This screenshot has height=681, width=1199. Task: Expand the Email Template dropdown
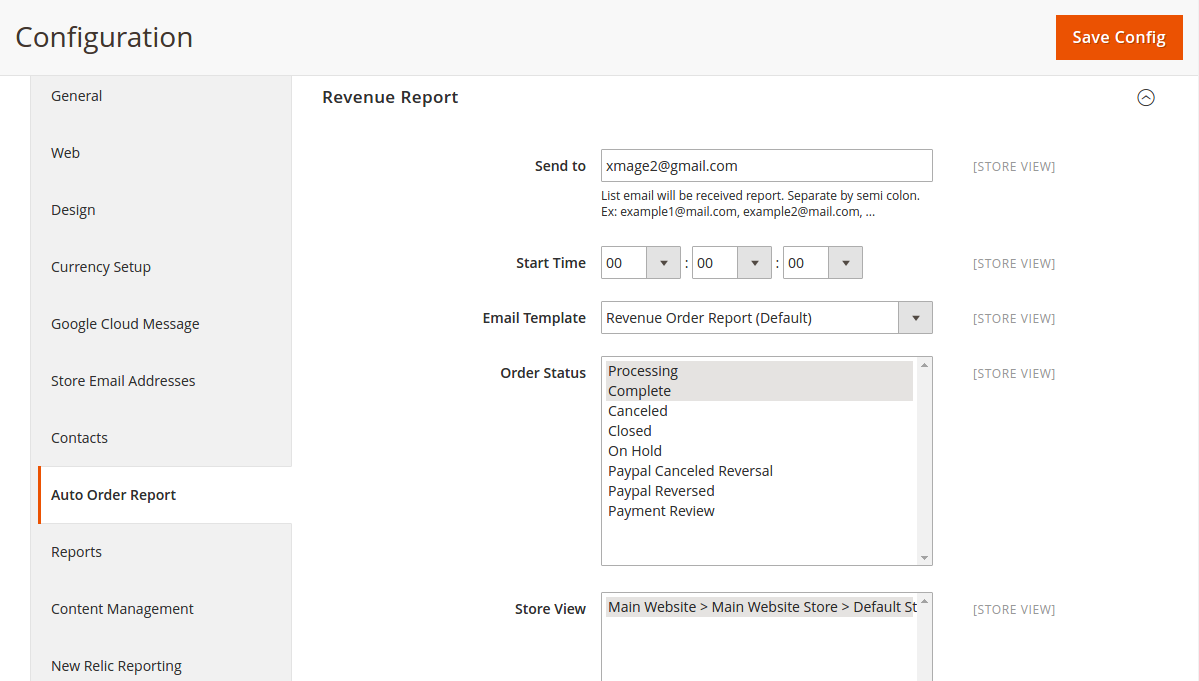(766, 318)
